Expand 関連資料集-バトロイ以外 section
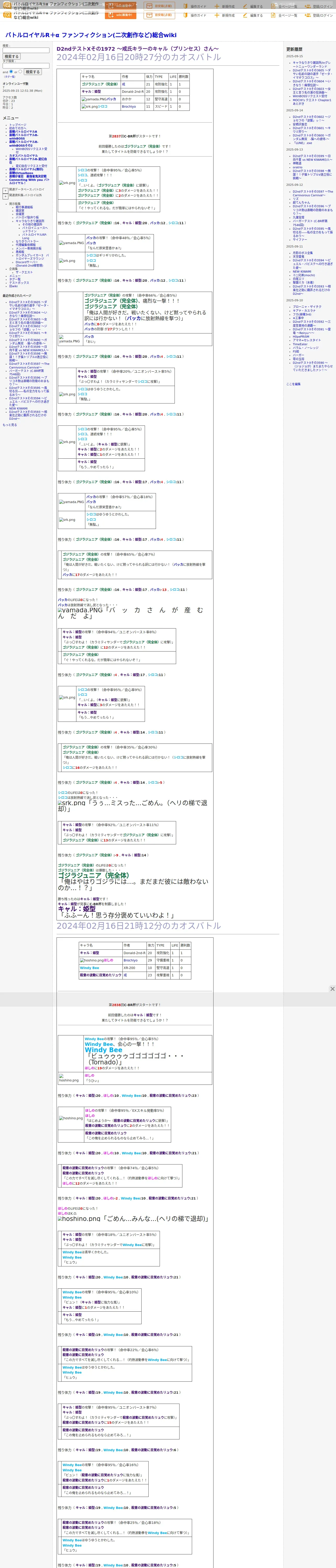This screenshot has height=1568, width=336. coord(5,196)
